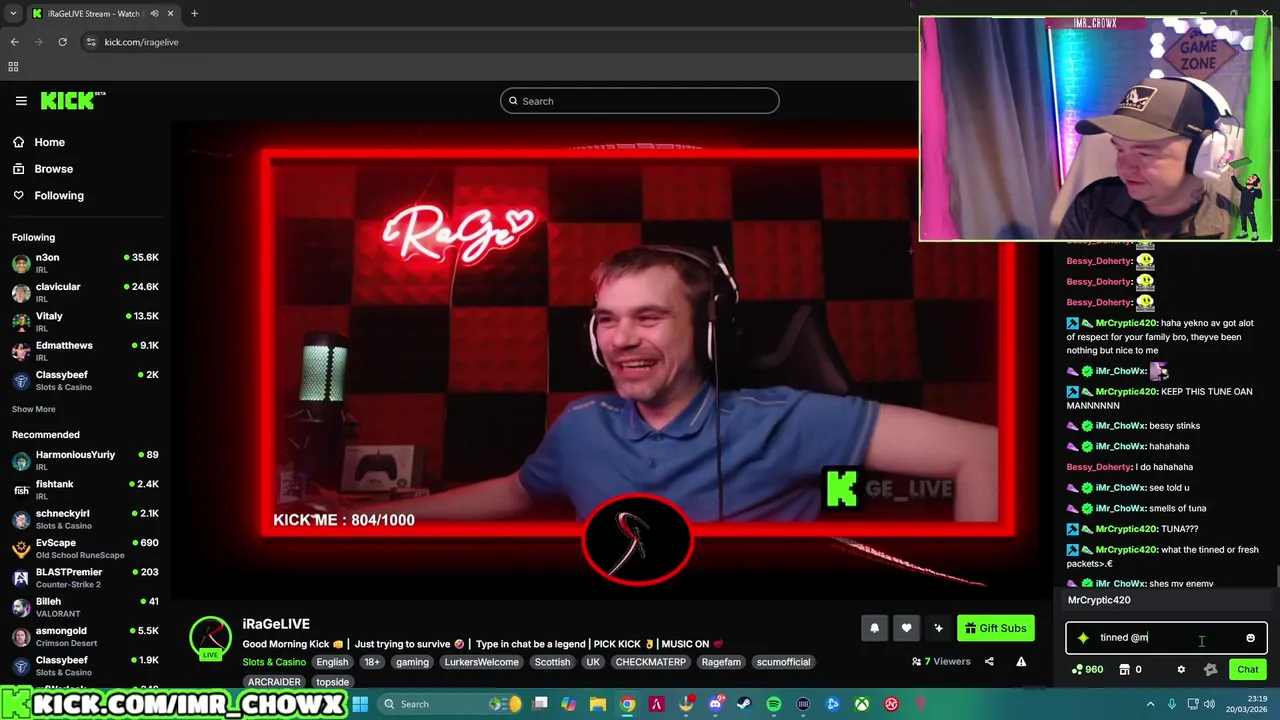This screenshot has width=1280, height=720.
Task: Open n3on followed channel
Action: [x=85, y=264]
